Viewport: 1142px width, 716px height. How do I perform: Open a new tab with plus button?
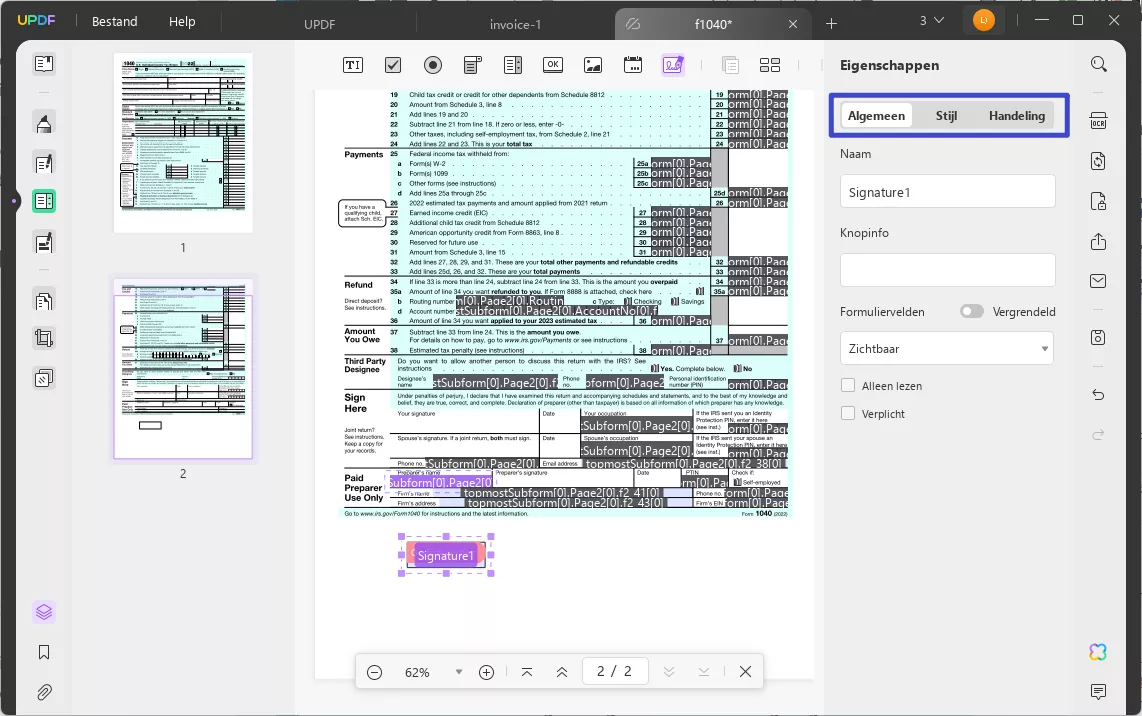831,23
